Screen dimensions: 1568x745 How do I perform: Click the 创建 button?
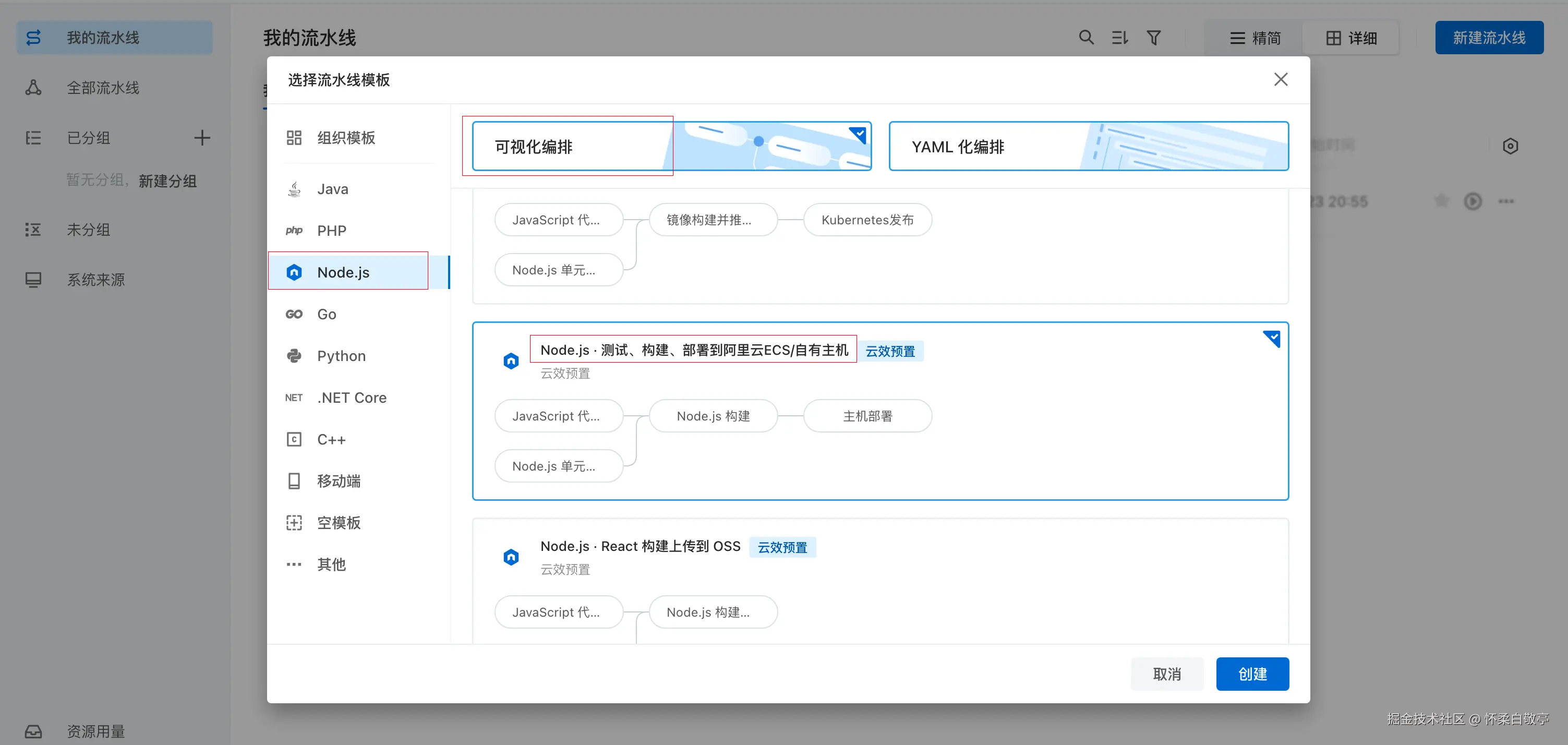[1252, 674]
